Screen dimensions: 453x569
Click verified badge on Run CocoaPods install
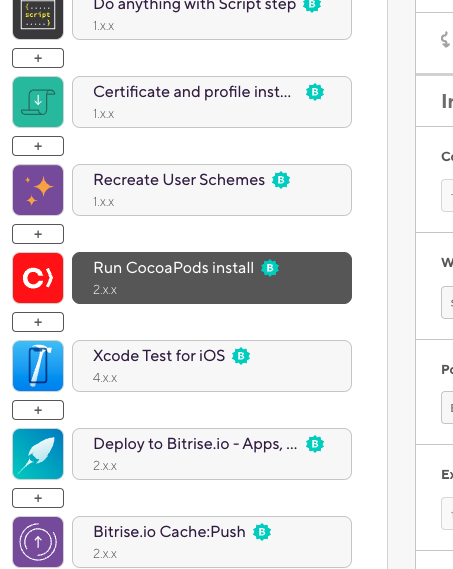pos(270,268)
